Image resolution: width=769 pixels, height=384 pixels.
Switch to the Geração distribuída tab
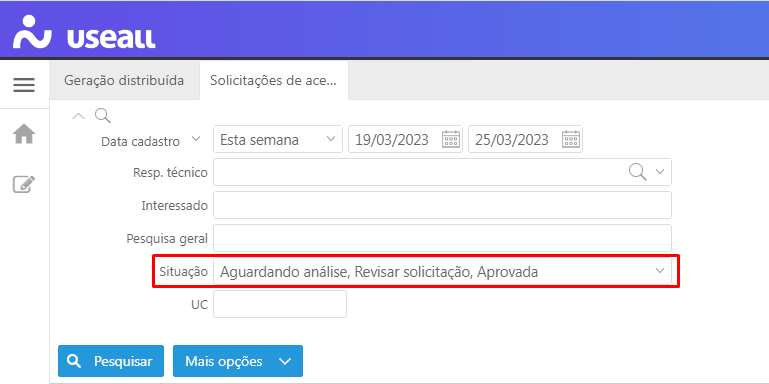coord(124,80)
